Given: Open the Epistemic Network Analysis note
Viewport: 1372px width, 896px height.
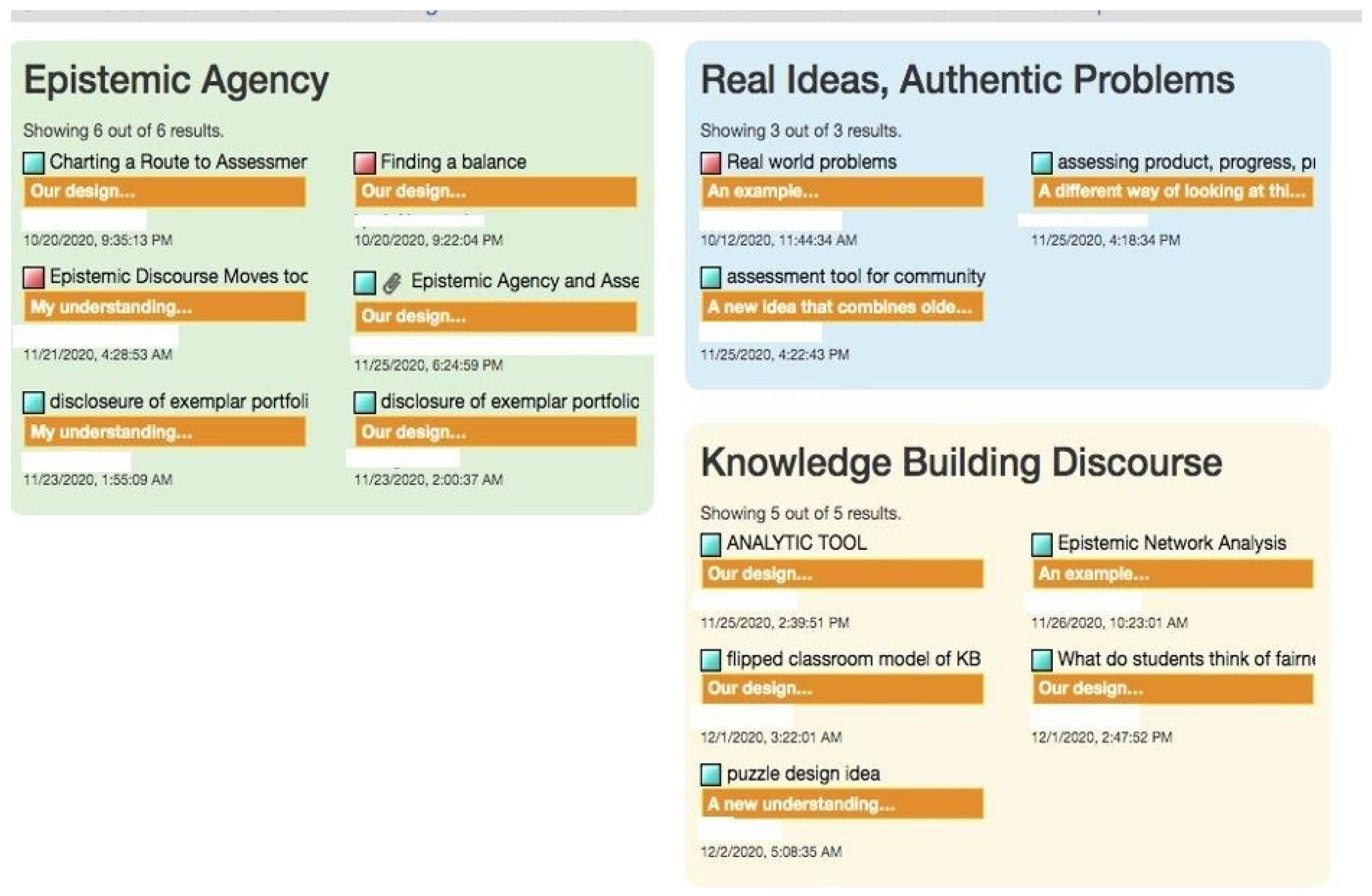Looking at the screenshot, I should coord(1172,543).
